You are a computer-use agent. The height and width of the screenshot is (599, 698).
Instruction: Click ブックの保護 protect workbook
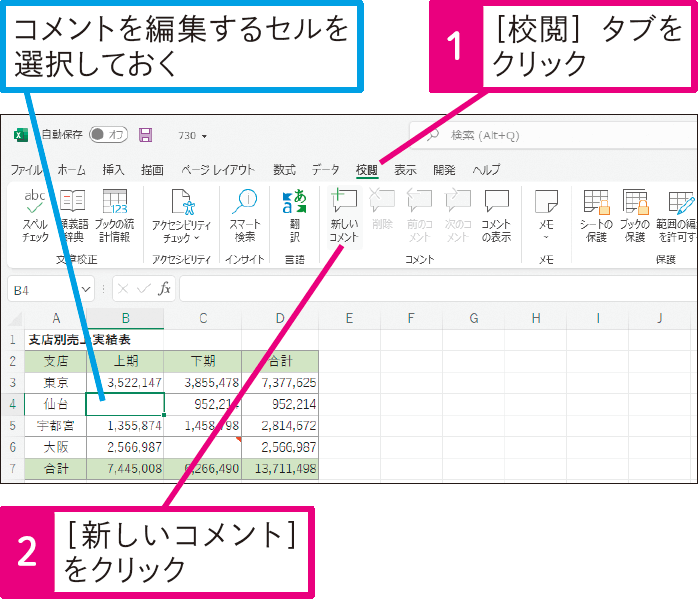(635, 216)
